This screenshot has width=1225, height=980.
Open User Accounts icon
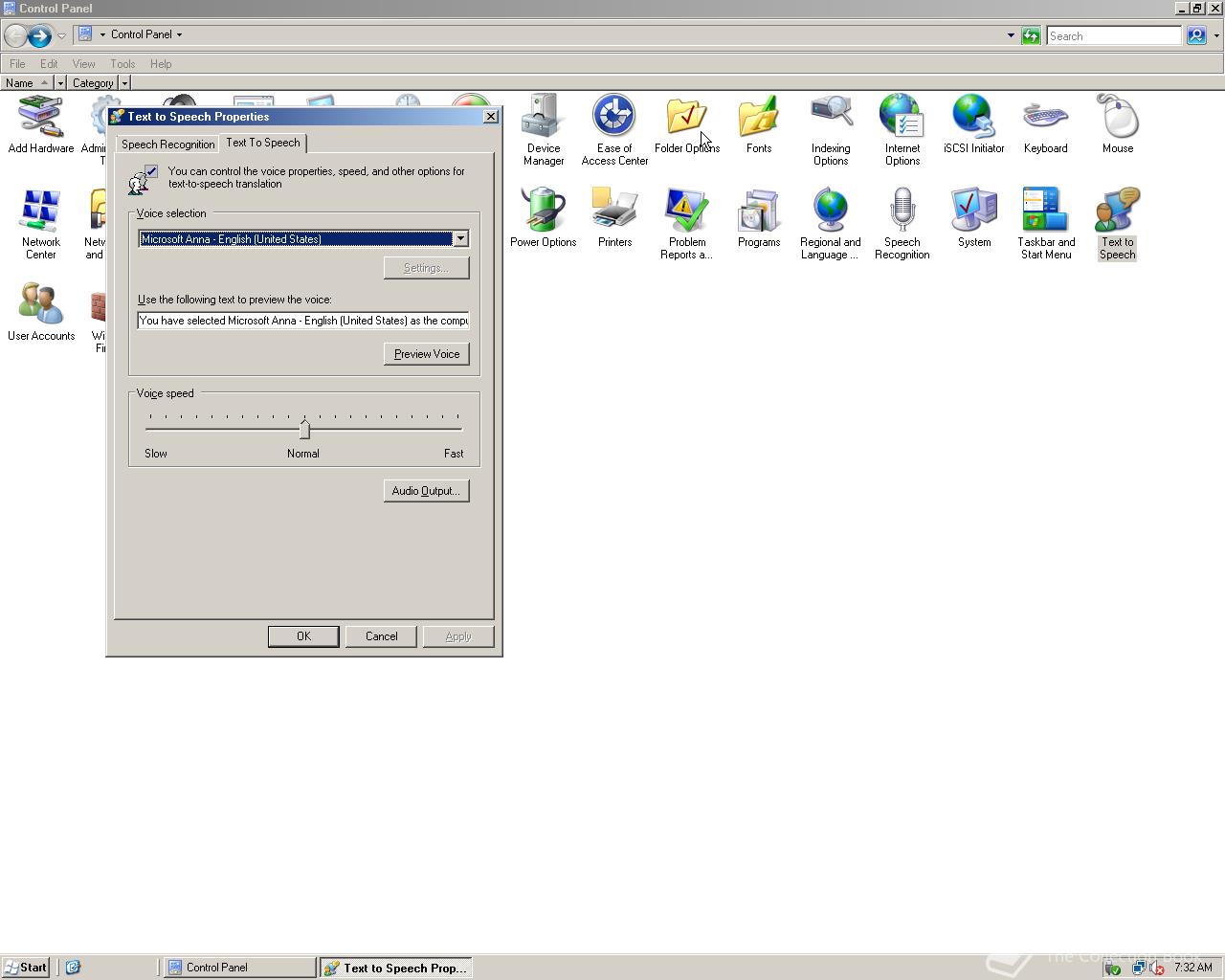click(x=41, y=313)
